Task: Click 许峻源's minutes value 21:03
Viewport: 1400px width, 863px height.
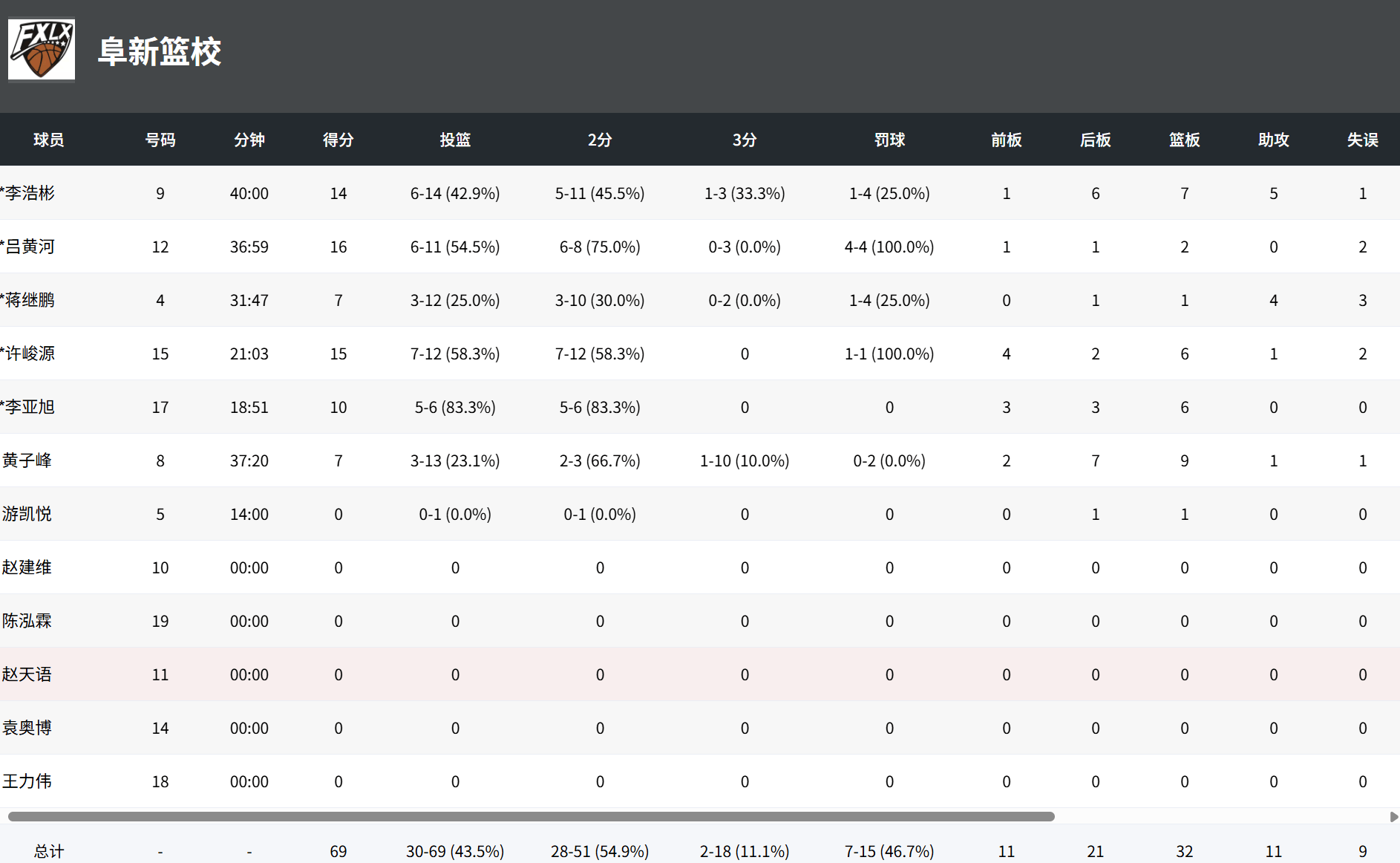Action: 249,354
